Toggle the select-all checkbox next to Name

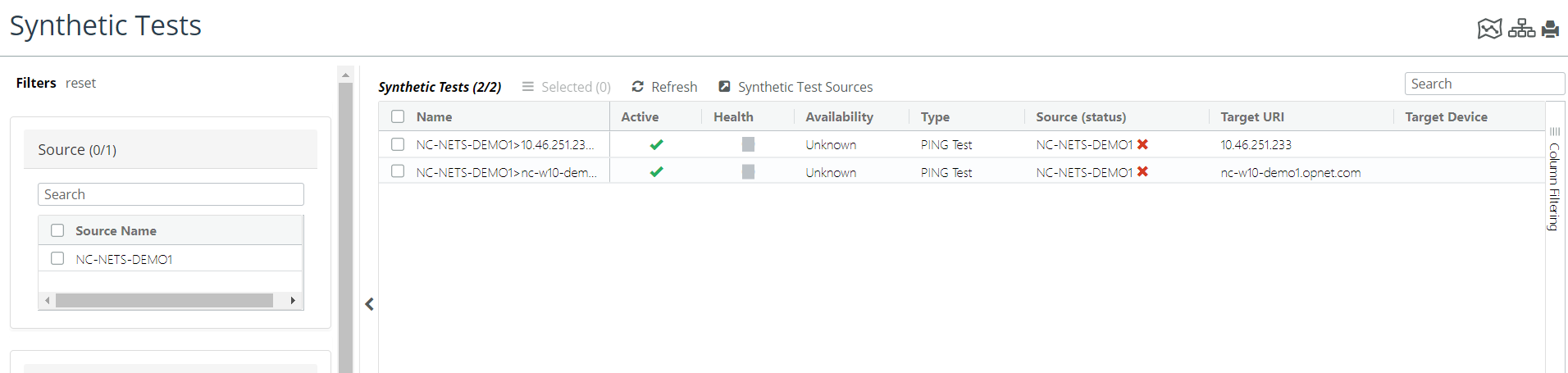pyautogui.click(x=398, y=116)
